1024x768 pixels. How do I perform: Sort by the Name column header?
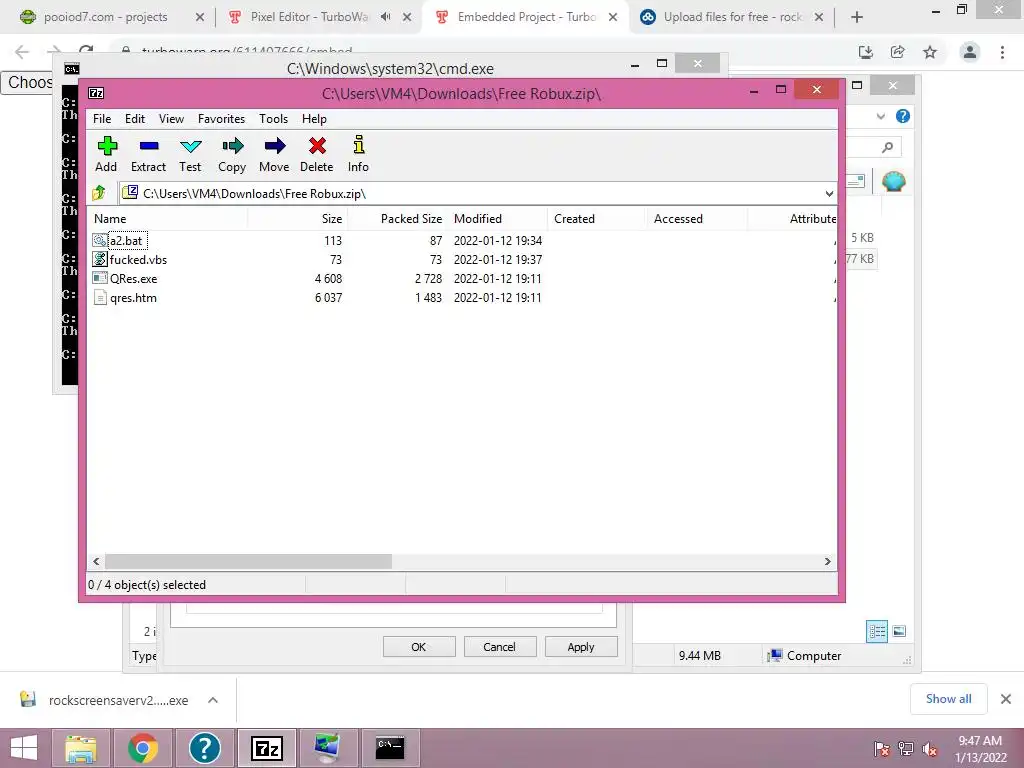(x=168, y=219)
